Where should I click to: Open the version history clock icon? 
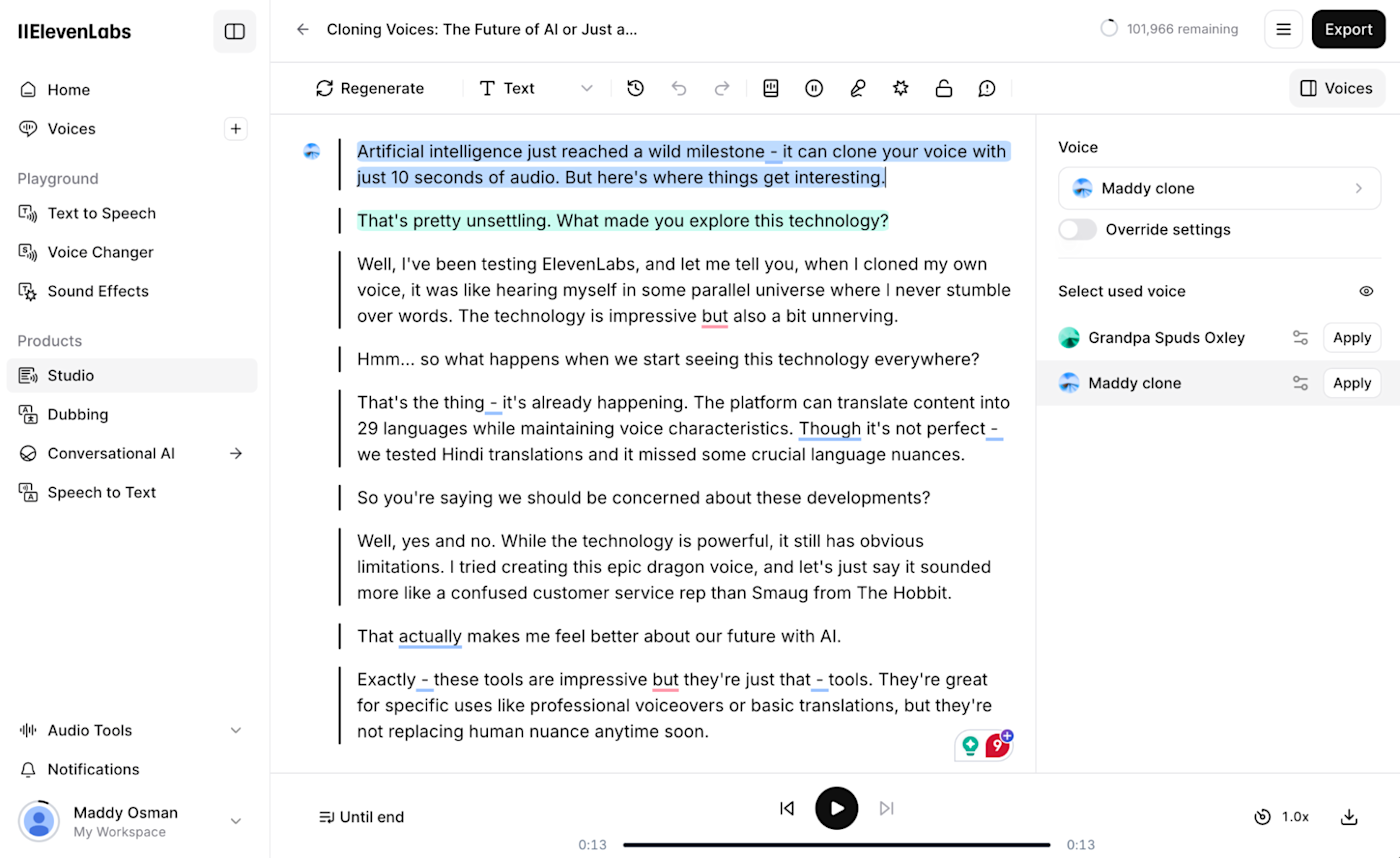click(x=636, y=88)
